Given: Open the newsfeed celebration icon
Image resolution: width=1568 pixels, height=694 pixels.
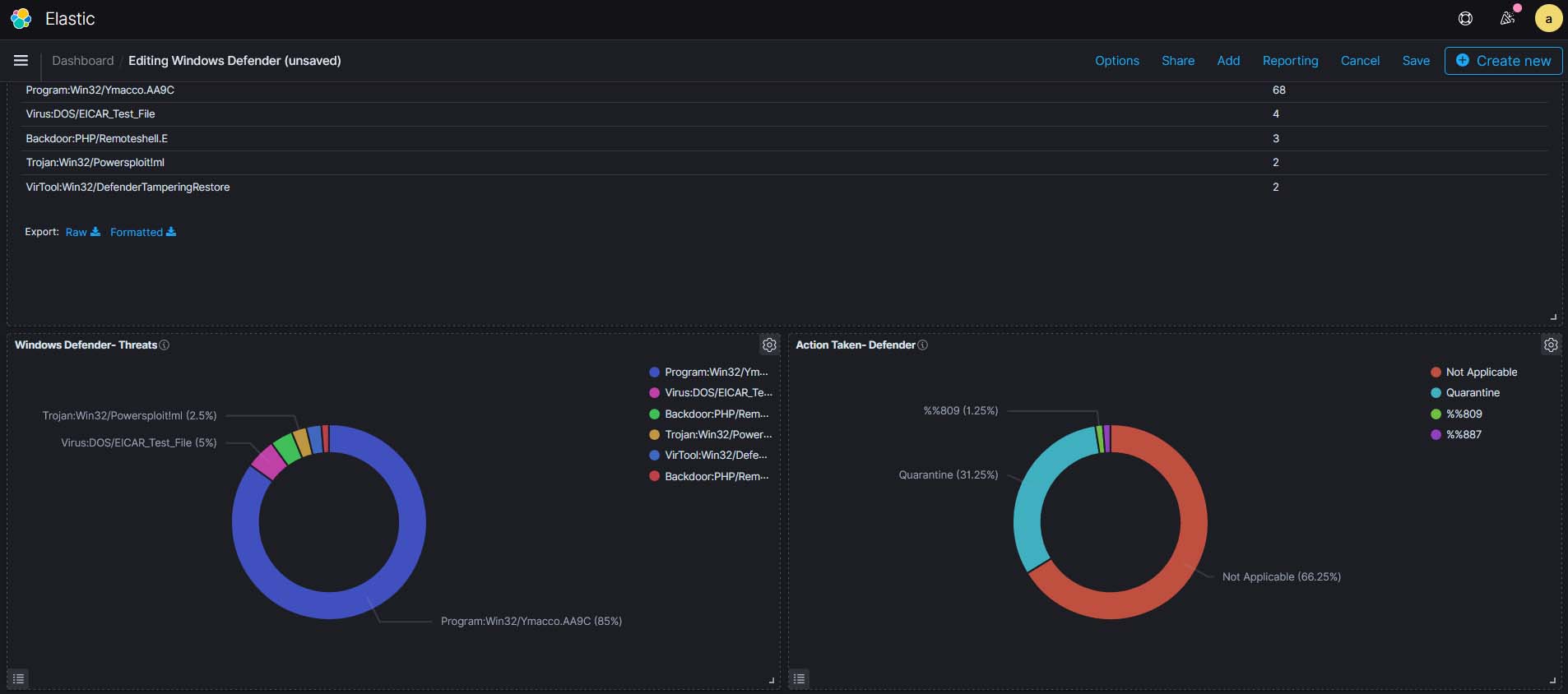Looking at the screenshot, I should click(1507, 18).
